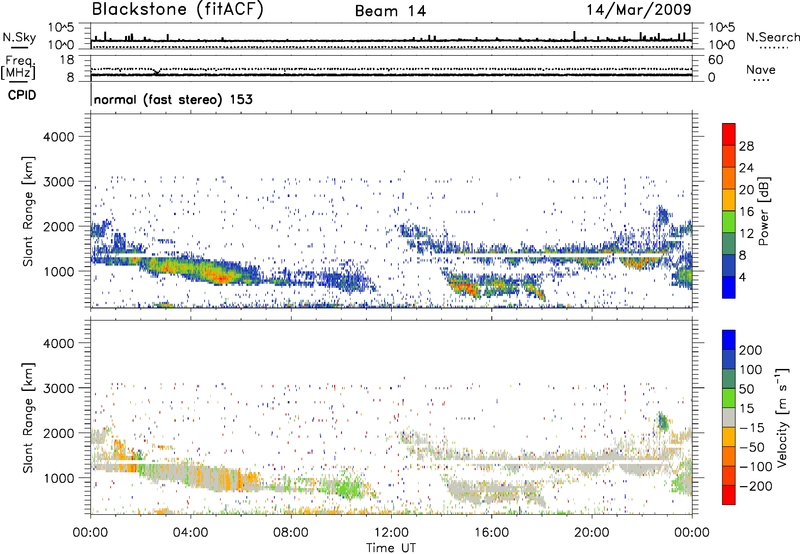Click "normal (fast stereo) 153" text
The image size is (800, 554).
(173, 99)
